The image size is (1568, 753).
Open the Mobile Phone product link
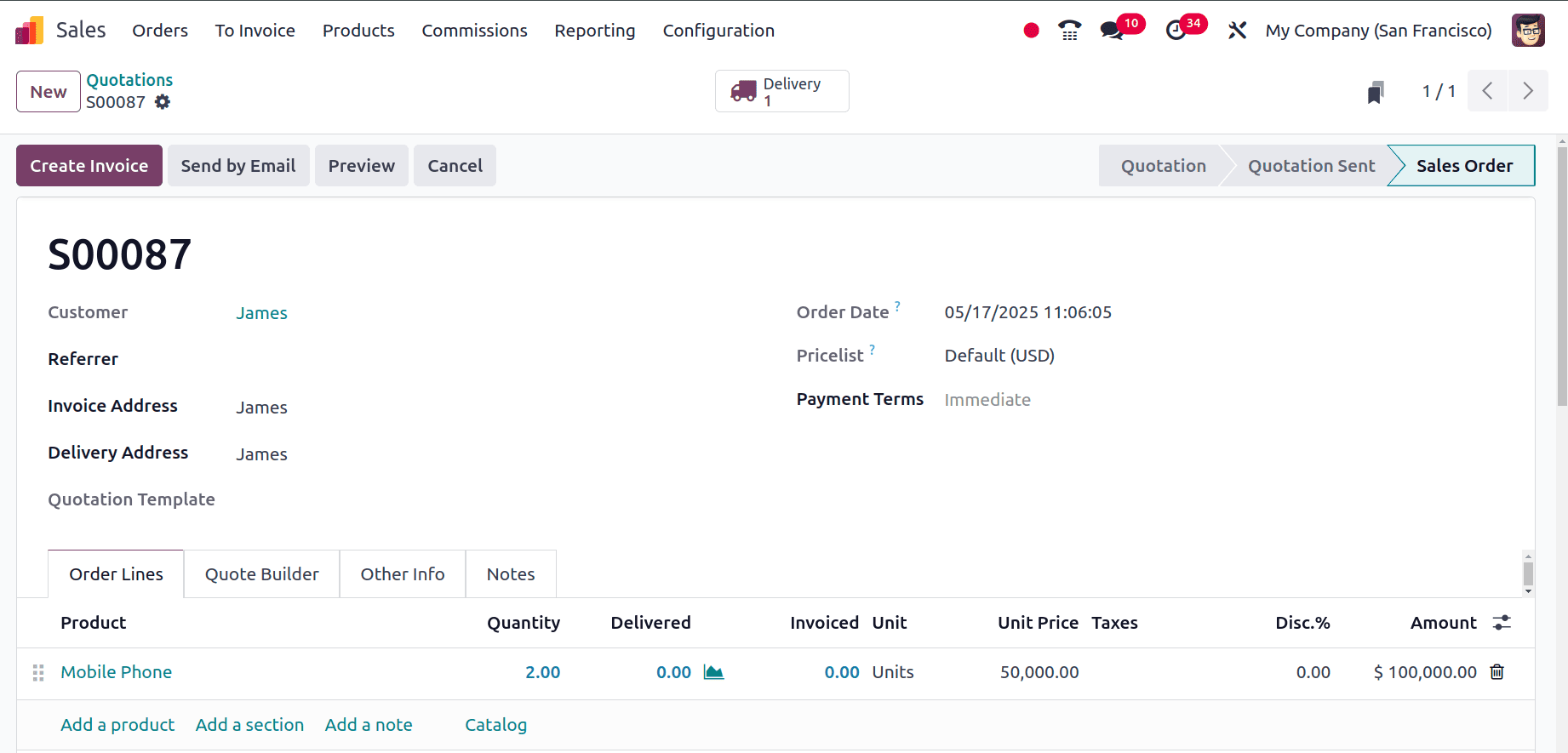point(117,672)
